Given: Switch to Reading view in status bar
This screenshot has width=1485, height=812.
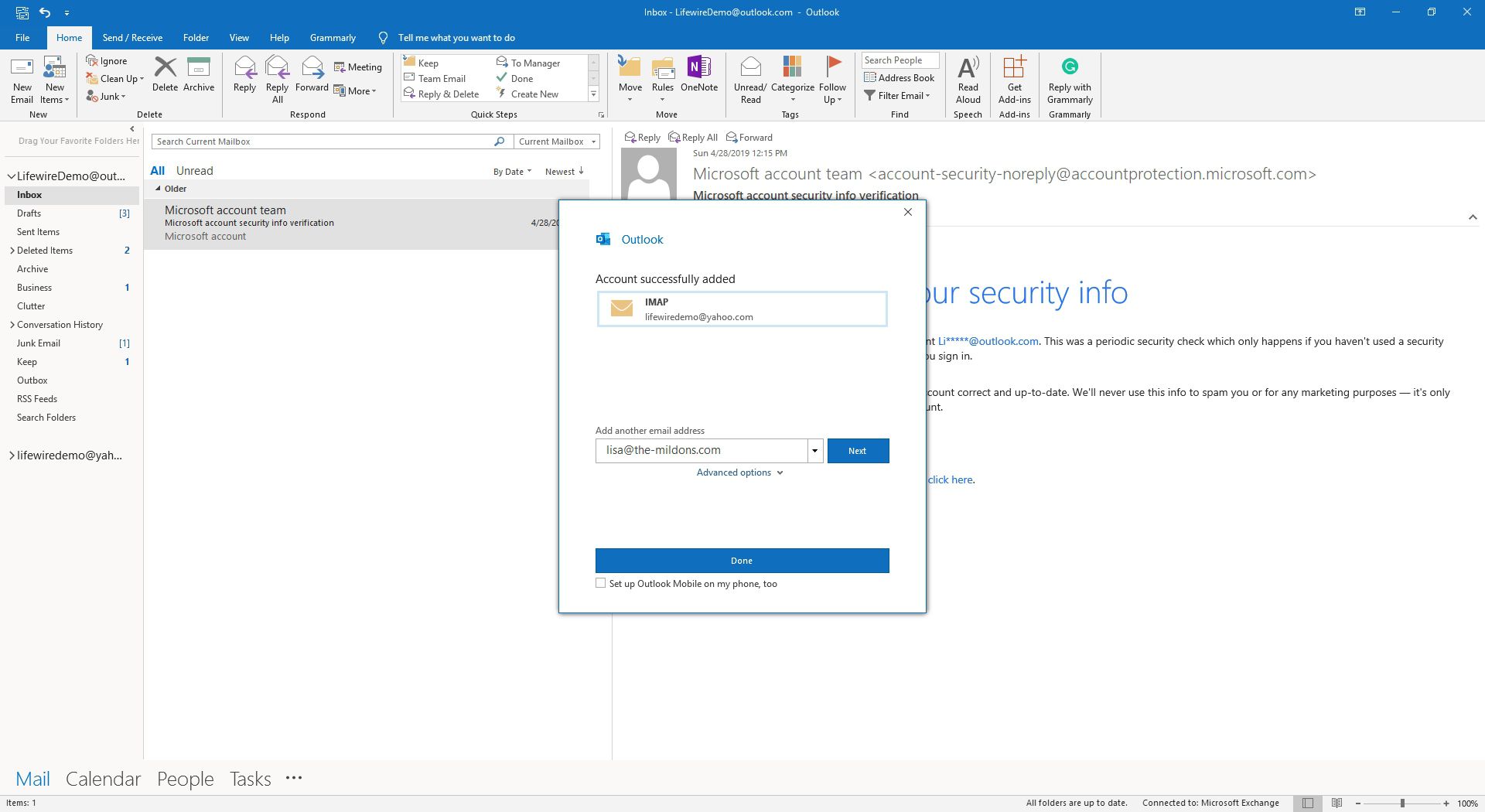Looking at the screenshot, I should (1336, 803).
